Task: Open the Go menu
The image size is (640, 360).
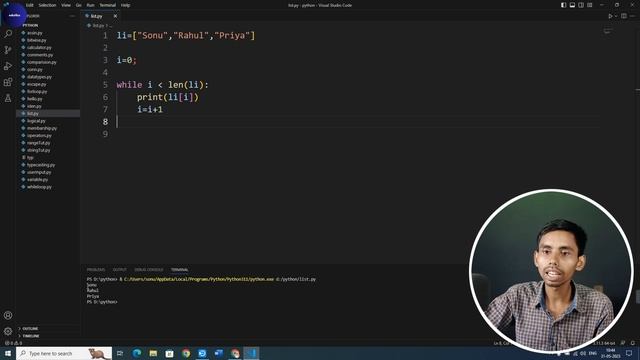Action: point(78,5)
